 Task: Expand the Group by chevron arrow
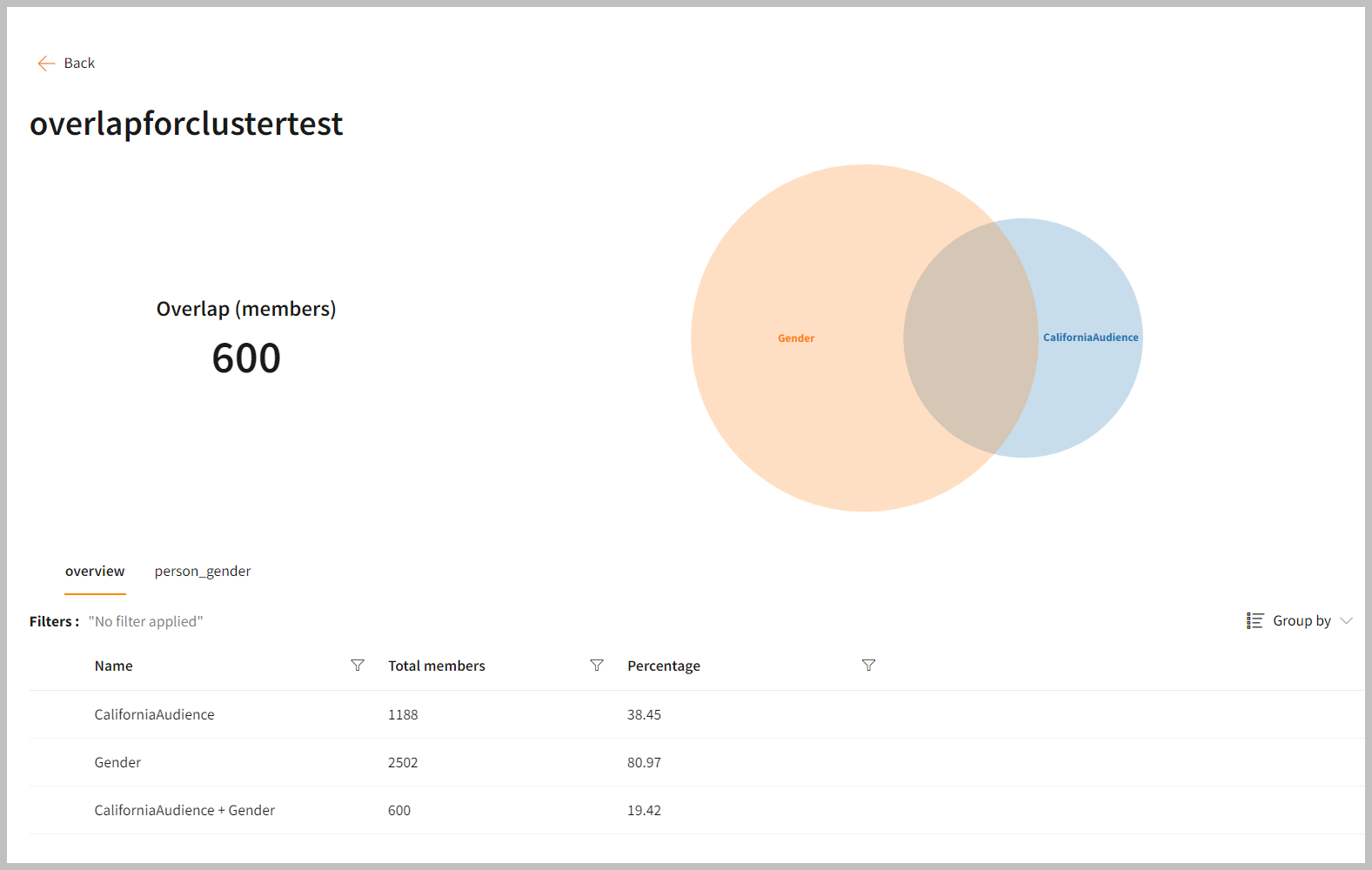(x=1347, y=621)
